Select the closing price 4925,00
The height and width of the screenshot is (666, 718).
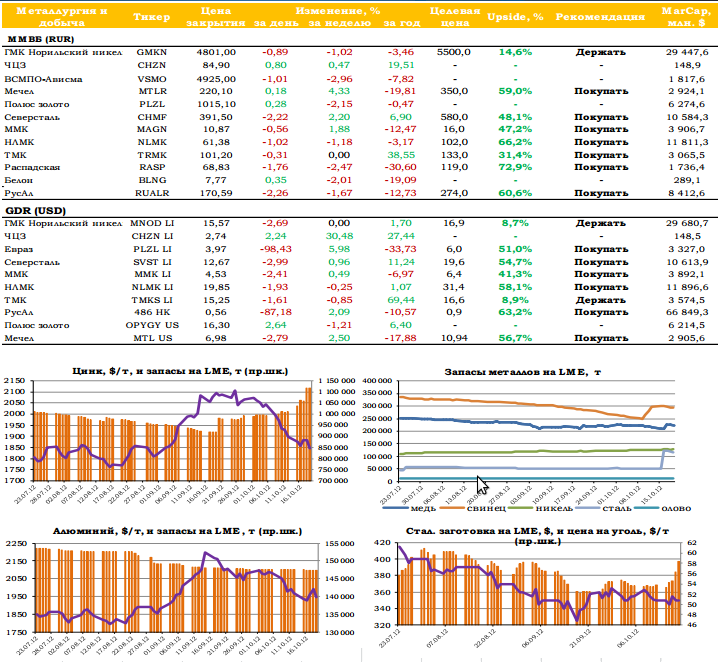pos(216,79)
